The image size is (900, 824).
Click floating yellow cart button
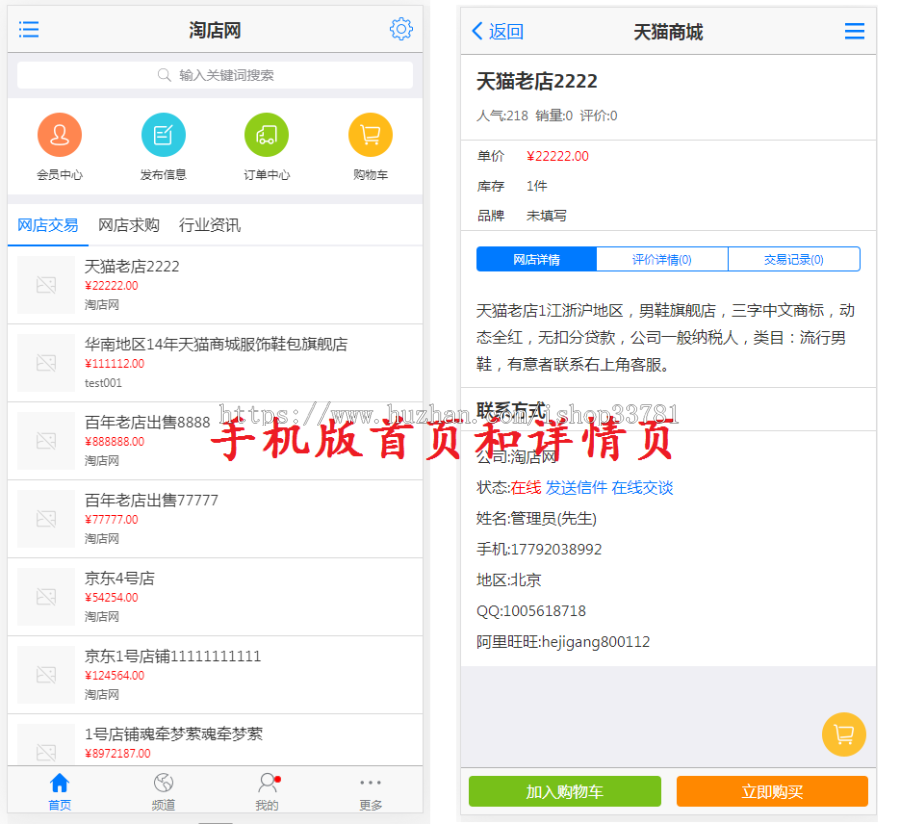(844, 734)
